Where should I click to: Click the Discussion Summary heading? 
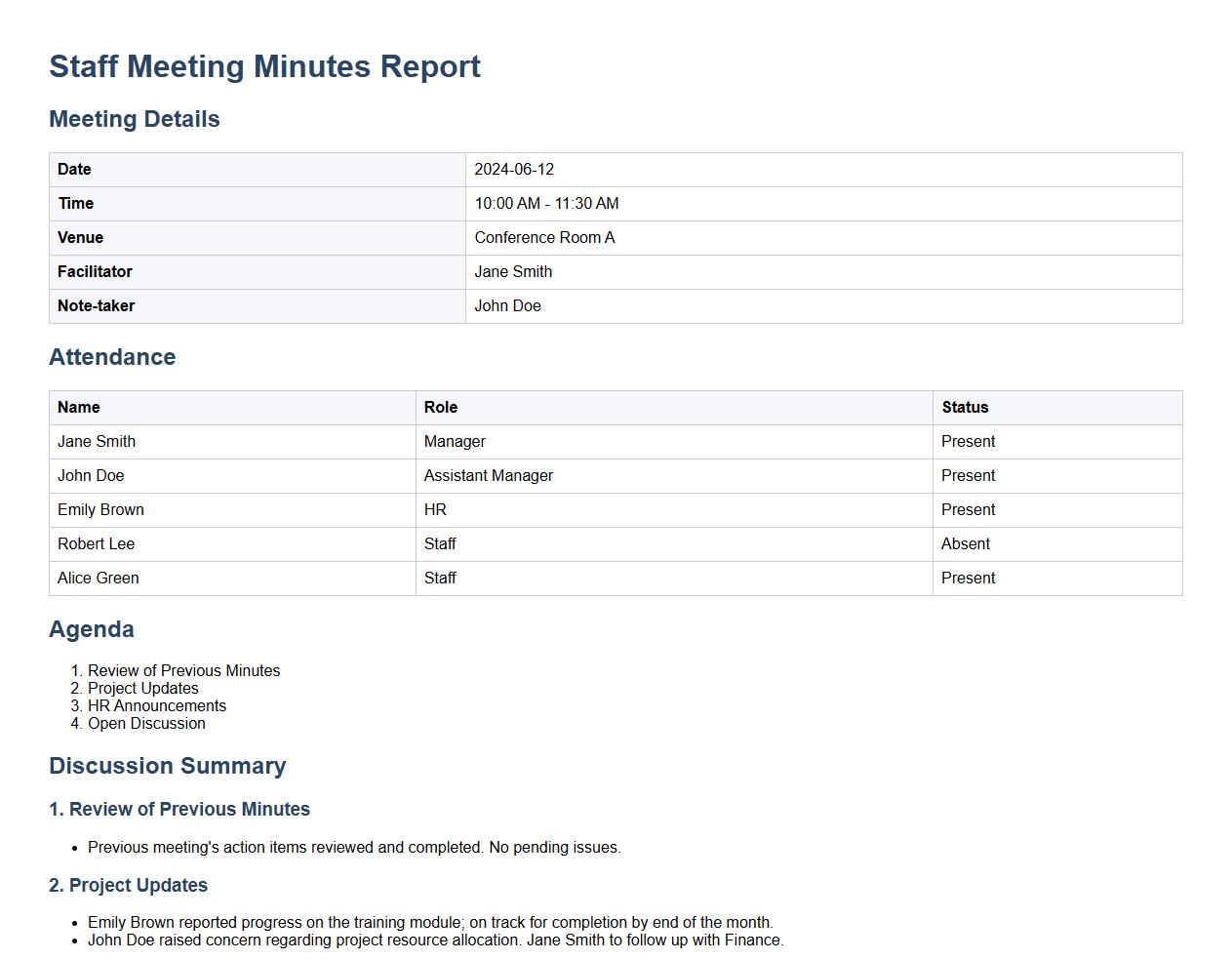[168, 766]
